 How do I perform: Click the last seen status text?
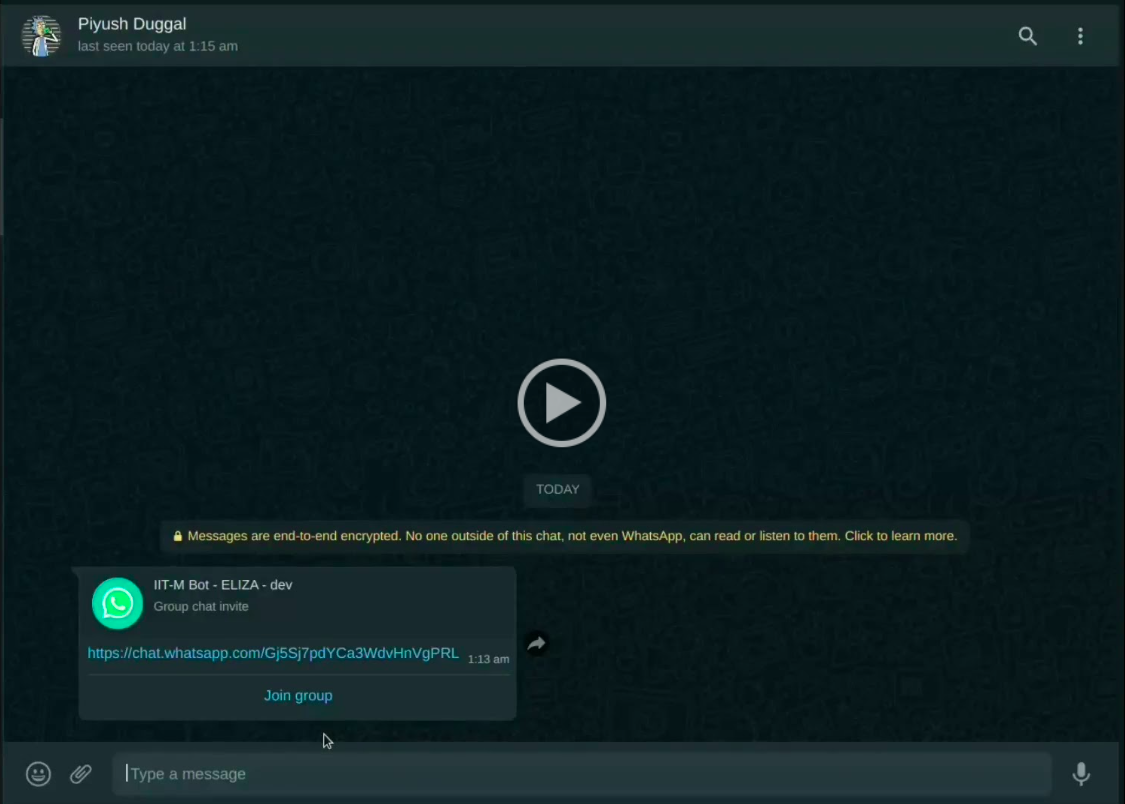[157, 45]
